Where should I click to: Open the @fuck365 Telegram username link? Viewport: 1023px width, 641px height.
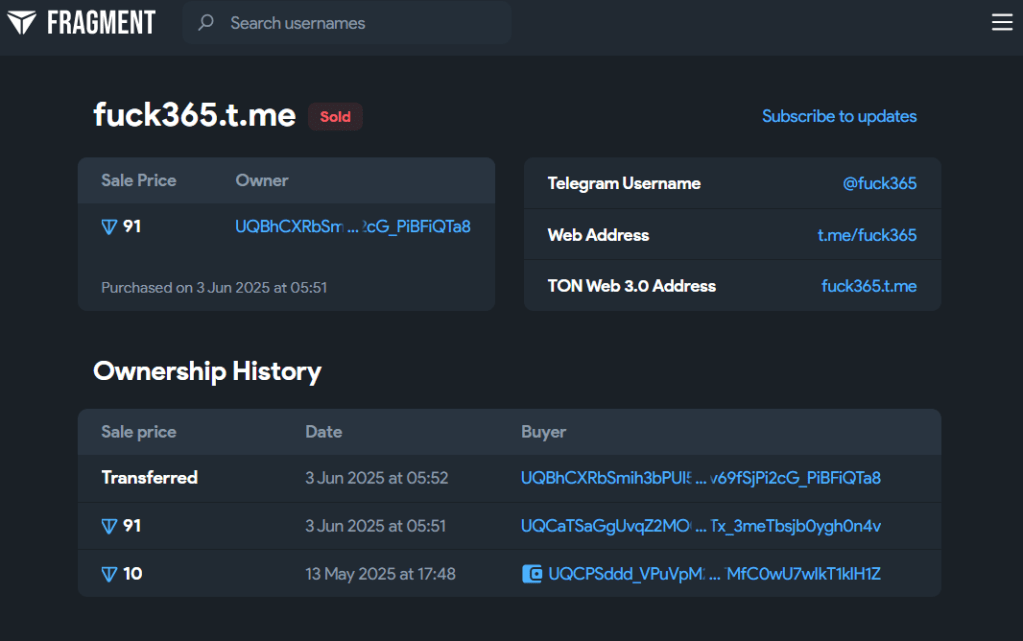coord(879,183)
